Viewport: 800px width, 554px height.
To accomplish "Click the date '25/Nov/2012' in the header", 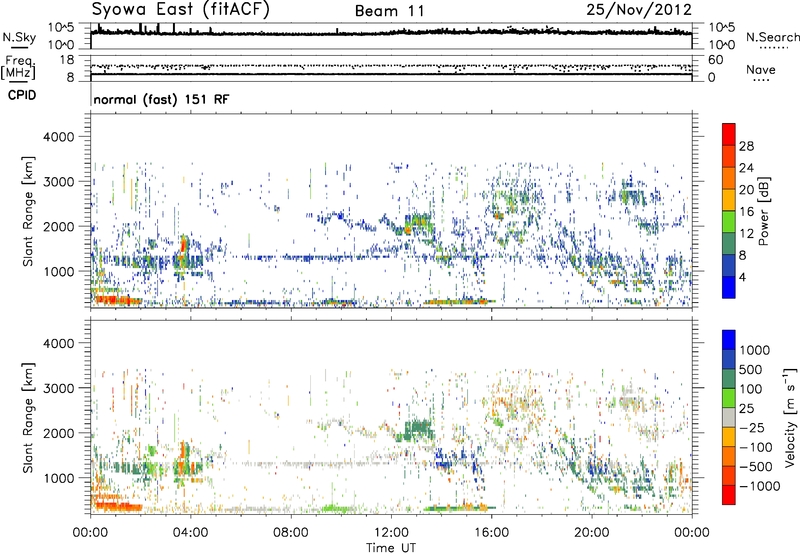I will pyautogui.click(x=639, y=9).
